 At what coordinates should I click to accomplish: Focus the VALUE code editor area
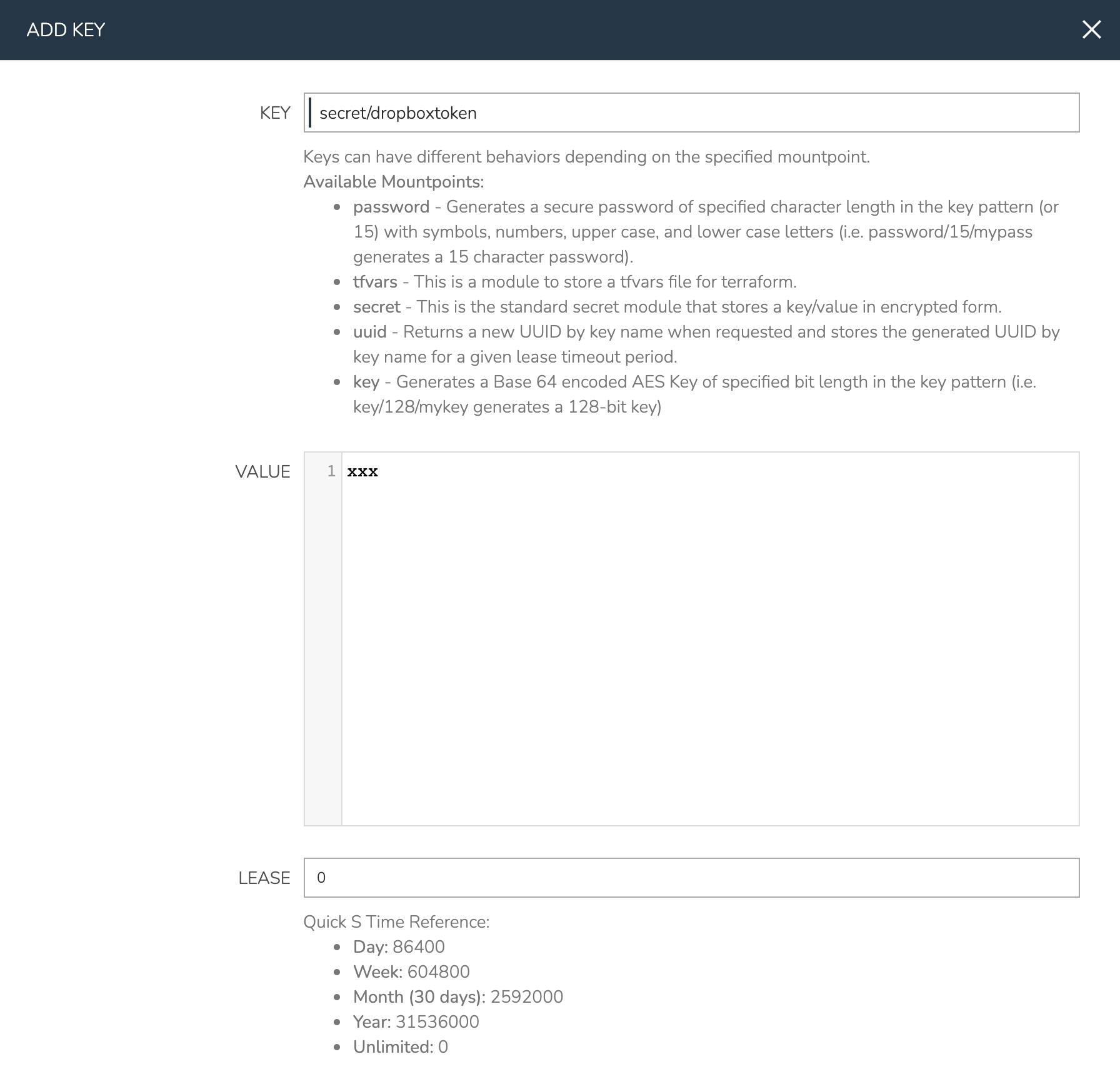pos(710,638)
